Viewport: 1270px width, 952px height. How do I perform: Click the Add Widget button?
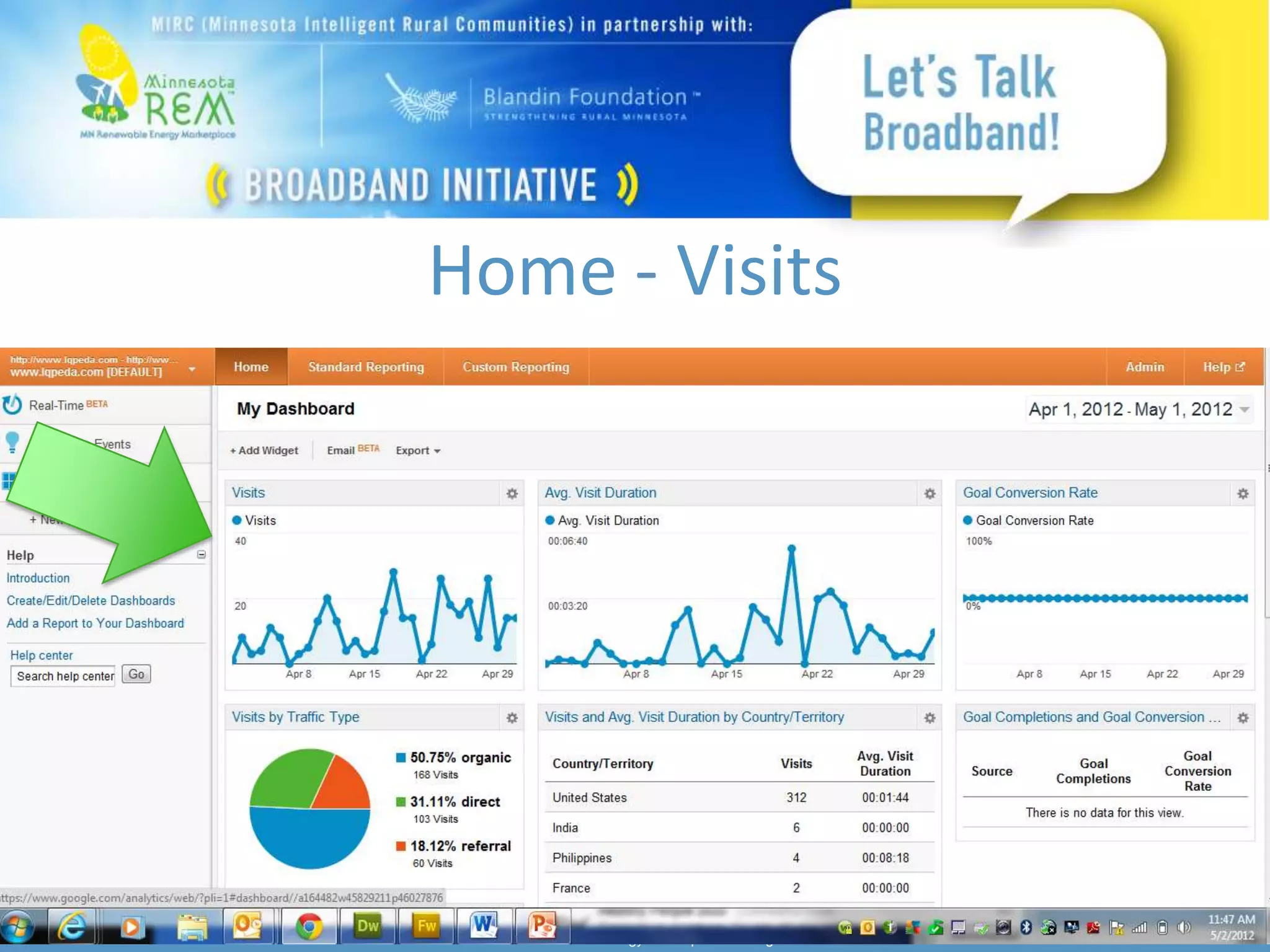[264, 451]
